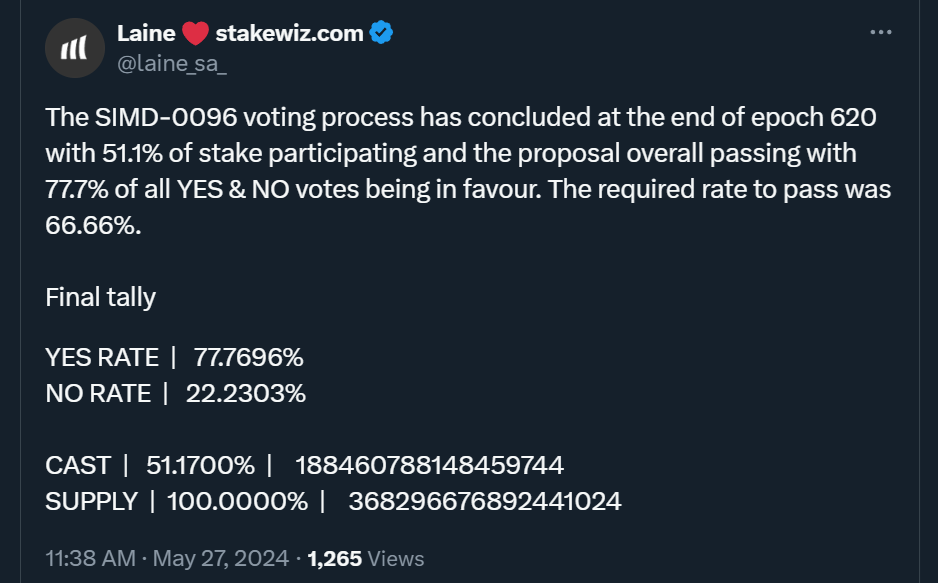The height and width of the screenshot is (583, 938).
Task: Click the 77.7696% yes rate value
Action: (241, 357)
